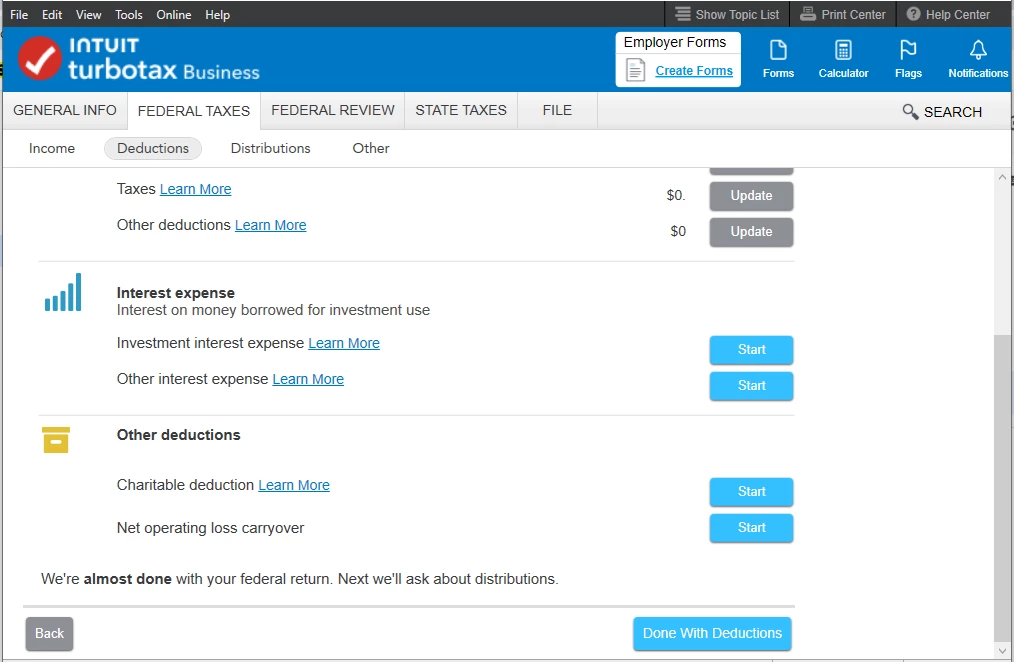Screen dimensions: 1014x662
Task: Click the Interest expense heading
Action: point(175,293)
